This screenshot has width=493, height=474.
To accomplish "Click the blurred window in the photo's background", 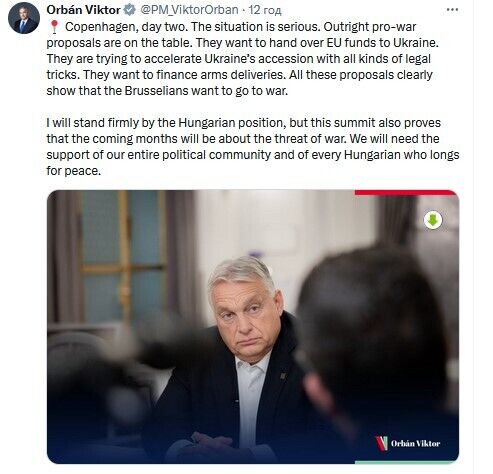I will coord(122,257).
